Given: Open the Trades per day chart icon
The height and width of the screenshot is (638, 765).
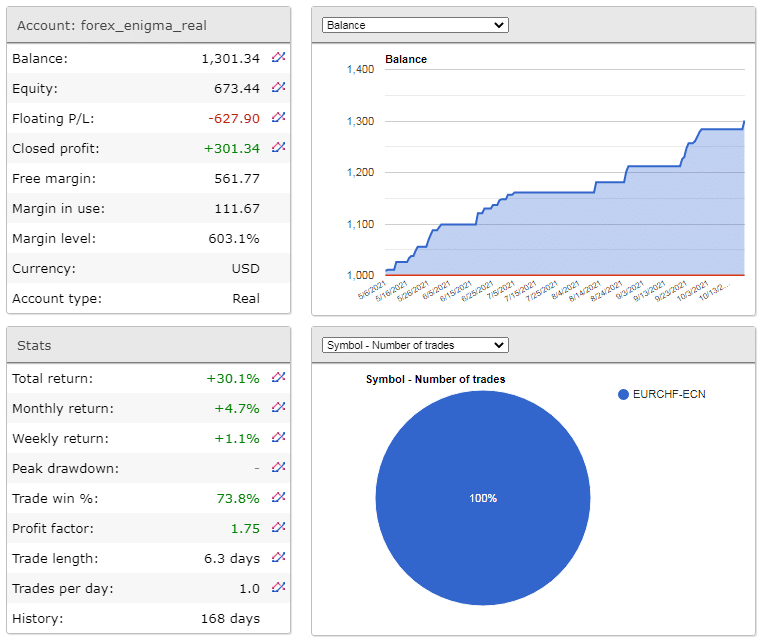Looking at the screenshot, I should [x=279, y=588].
